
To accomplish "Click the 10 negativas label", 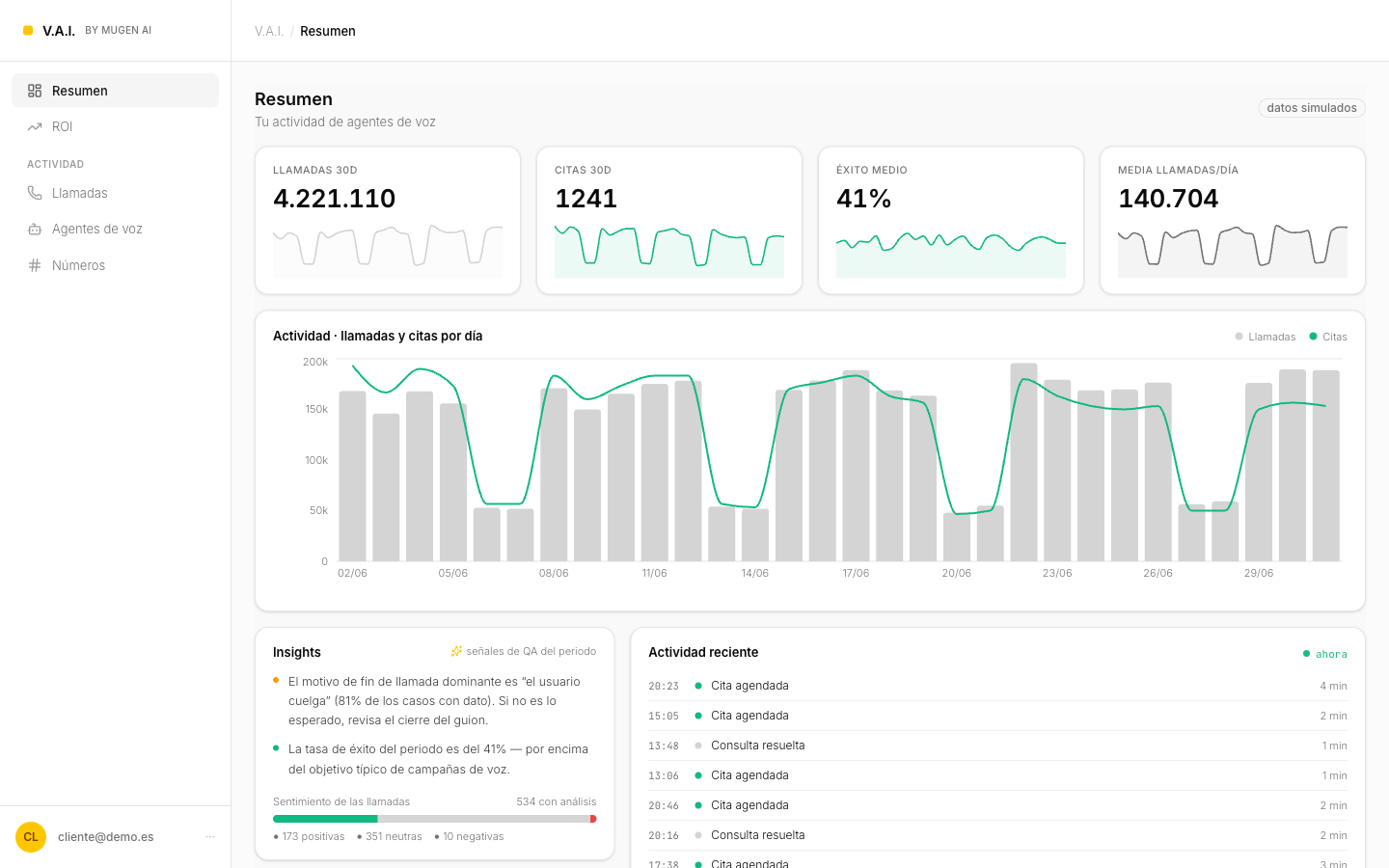I will [x=469, y=836].
